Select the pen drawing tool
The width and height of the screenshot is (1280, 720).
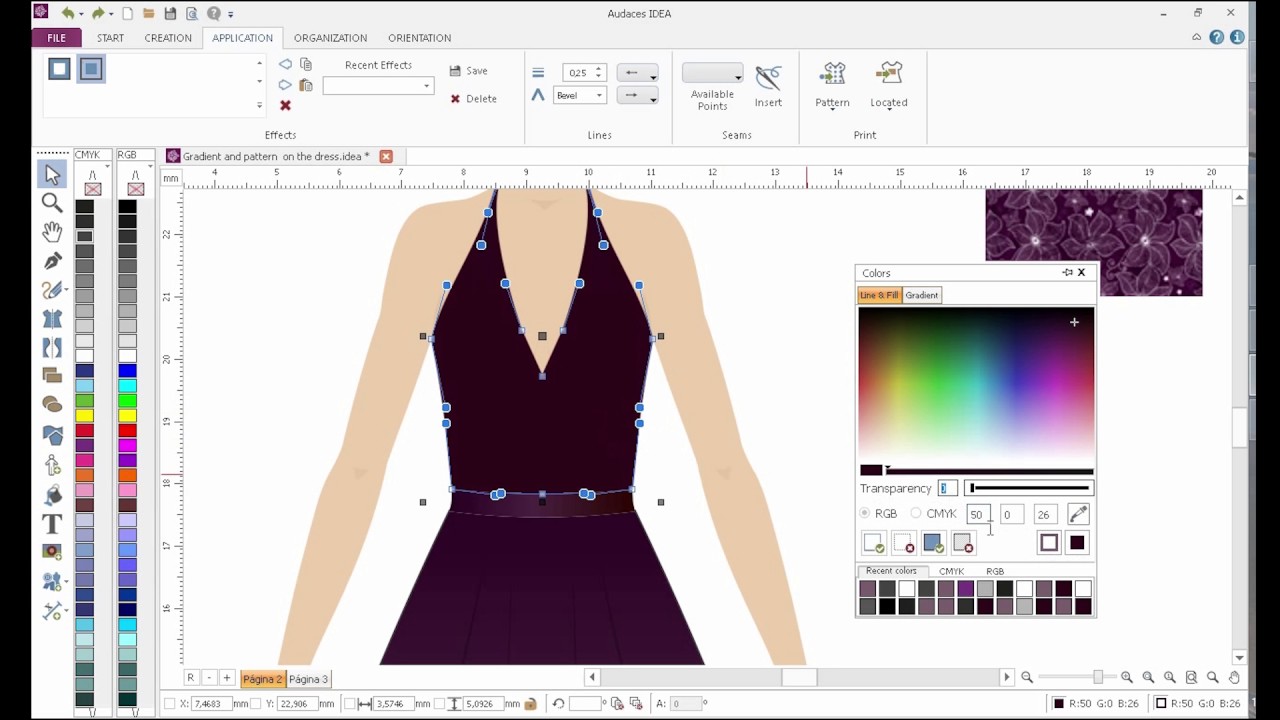[x=52, y=261]
